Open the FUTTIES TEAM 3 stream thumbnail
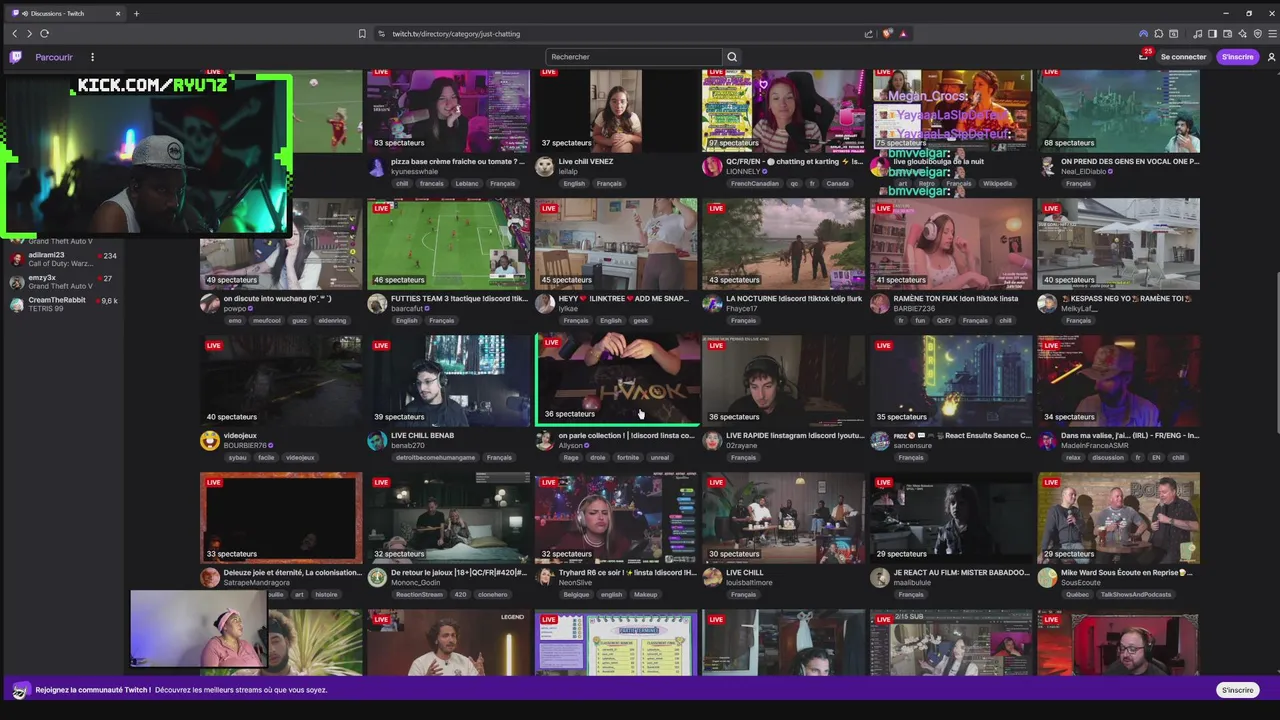1280x720 pixels. coord(448,244)
